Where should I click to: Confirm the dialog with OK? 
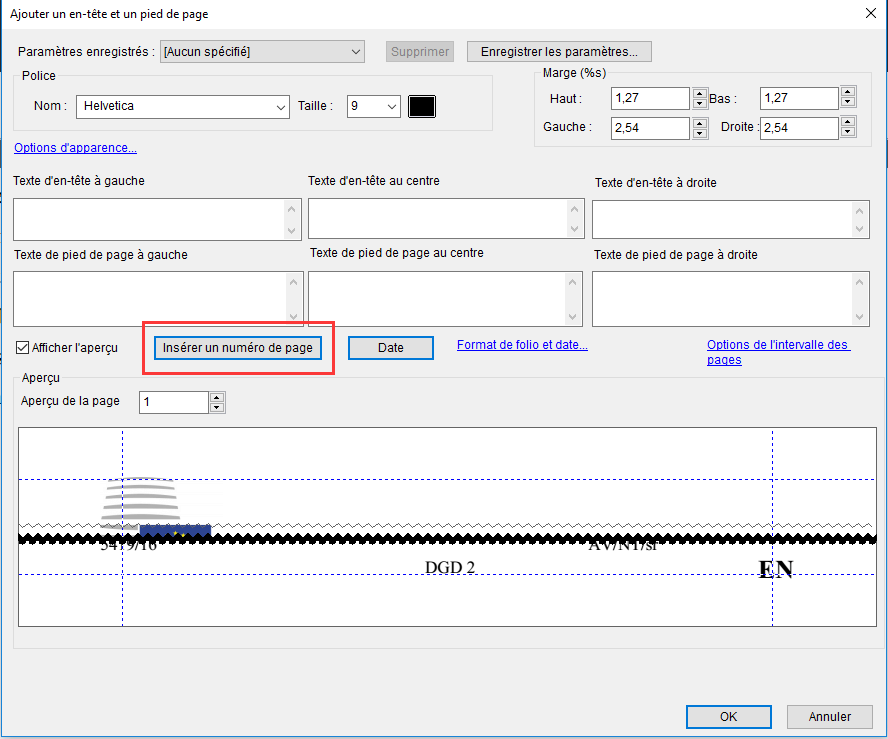tap(728, 716)
